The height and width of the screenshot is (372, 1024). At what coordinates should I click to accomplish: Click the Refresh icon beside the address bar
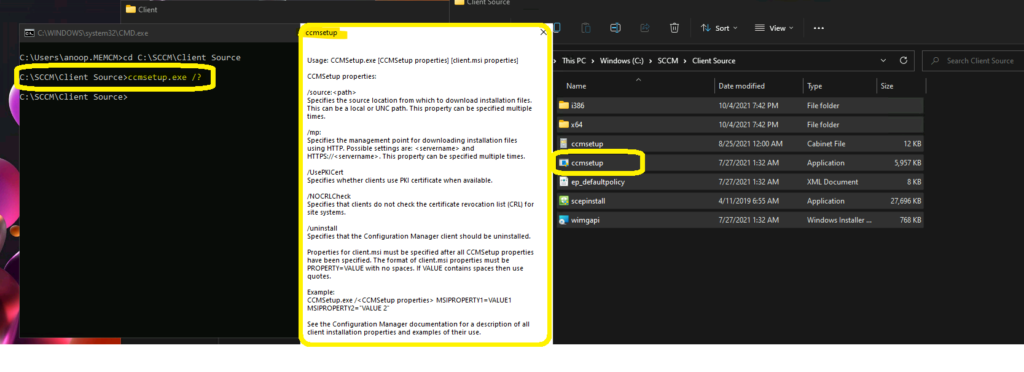point(904,61)
